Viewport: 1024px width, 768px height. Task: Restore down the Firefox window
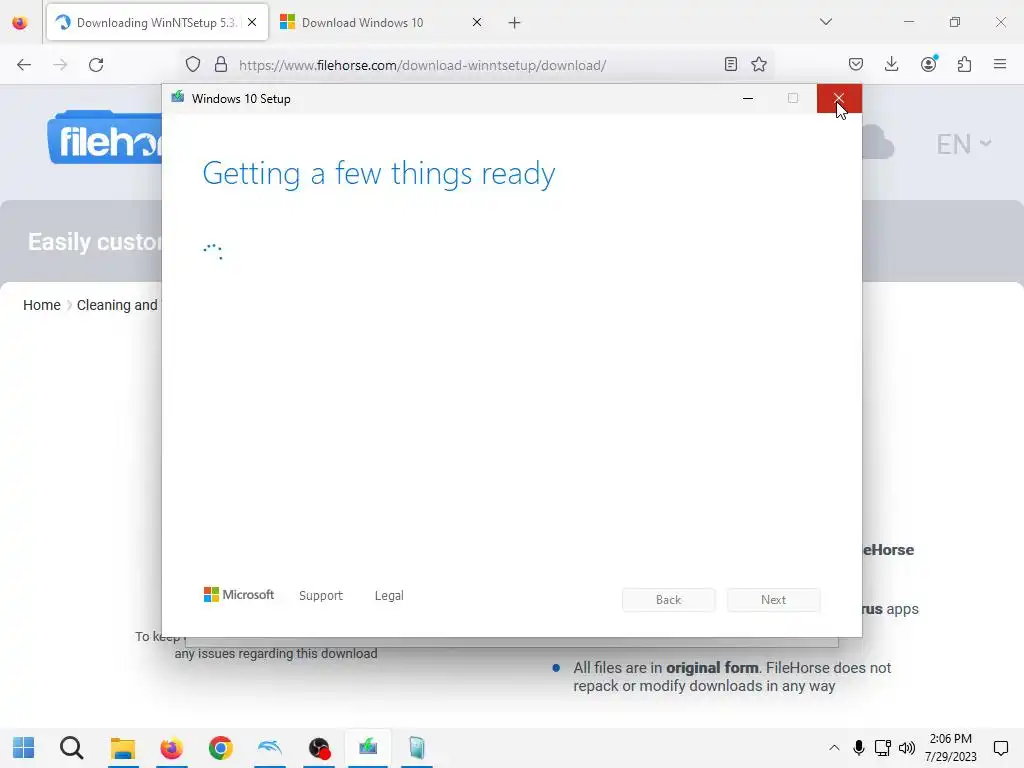point(955,22)
